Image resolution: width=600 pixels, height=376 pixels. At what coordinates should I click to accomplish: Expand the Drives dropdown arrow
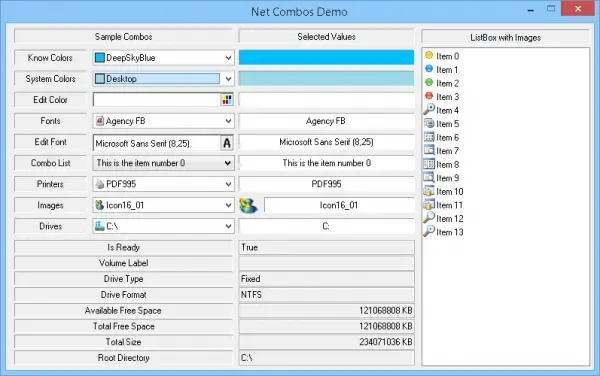click(x=228, y=226)
